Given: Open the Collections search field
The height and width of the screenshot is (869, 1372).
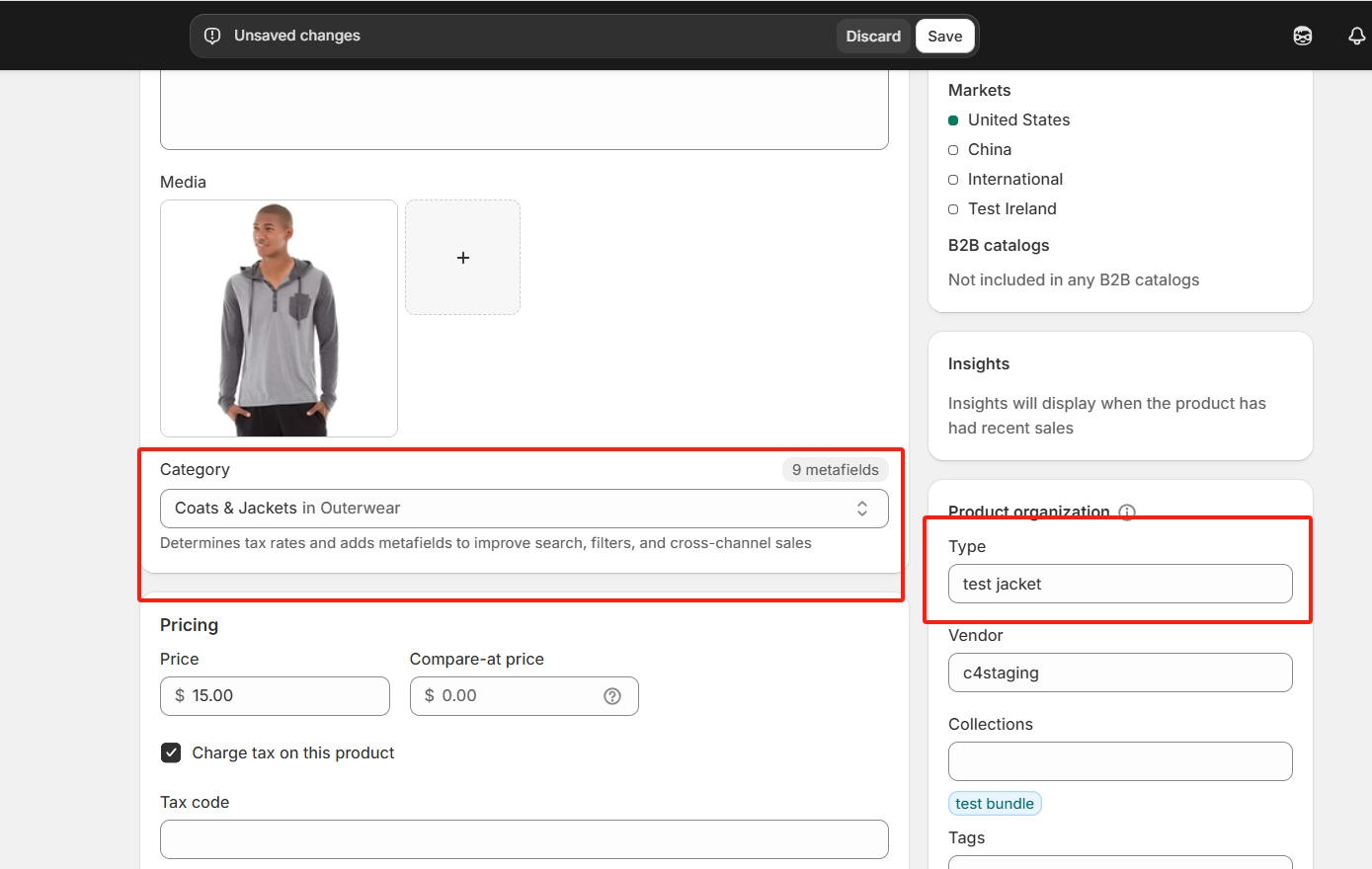Looking at the screenshot, I should 1119,761.
